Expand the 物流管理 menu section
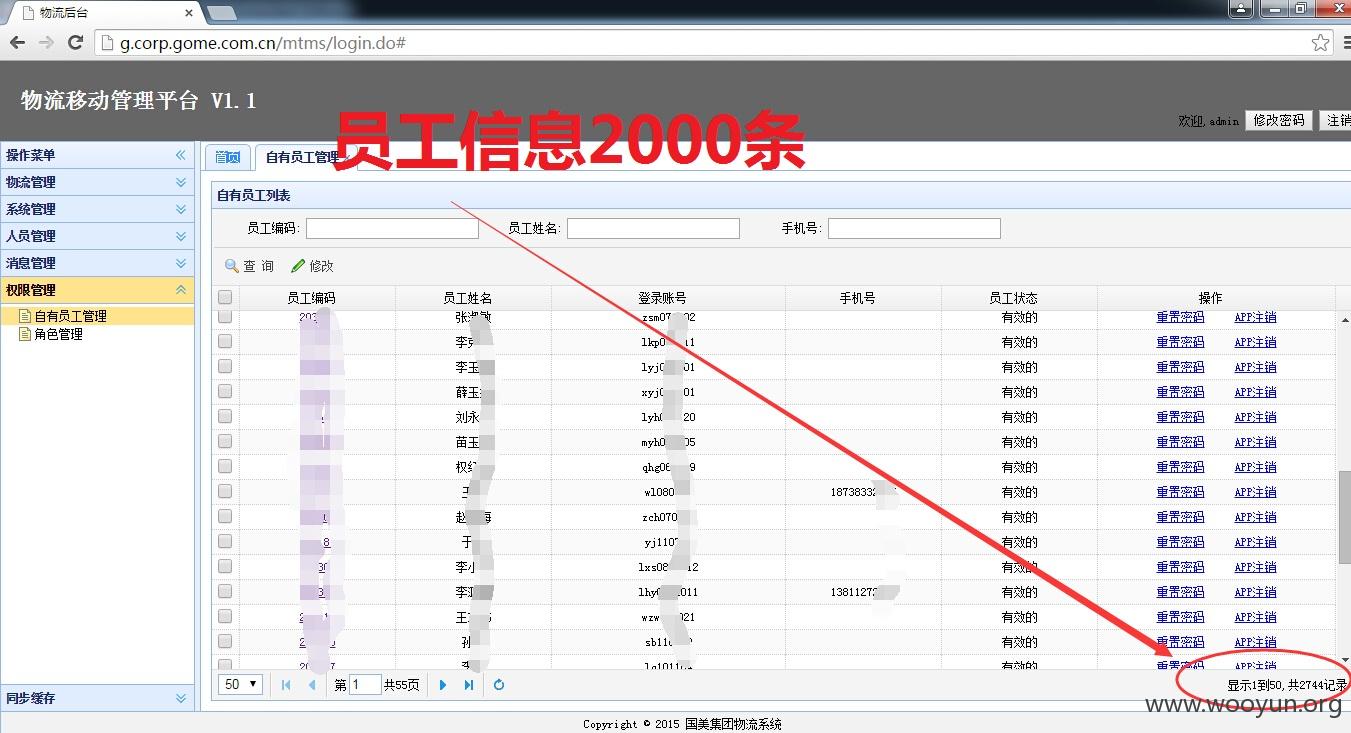This screenshot has width=1351, height=733. pyautogui.click(x=97, y=182)
